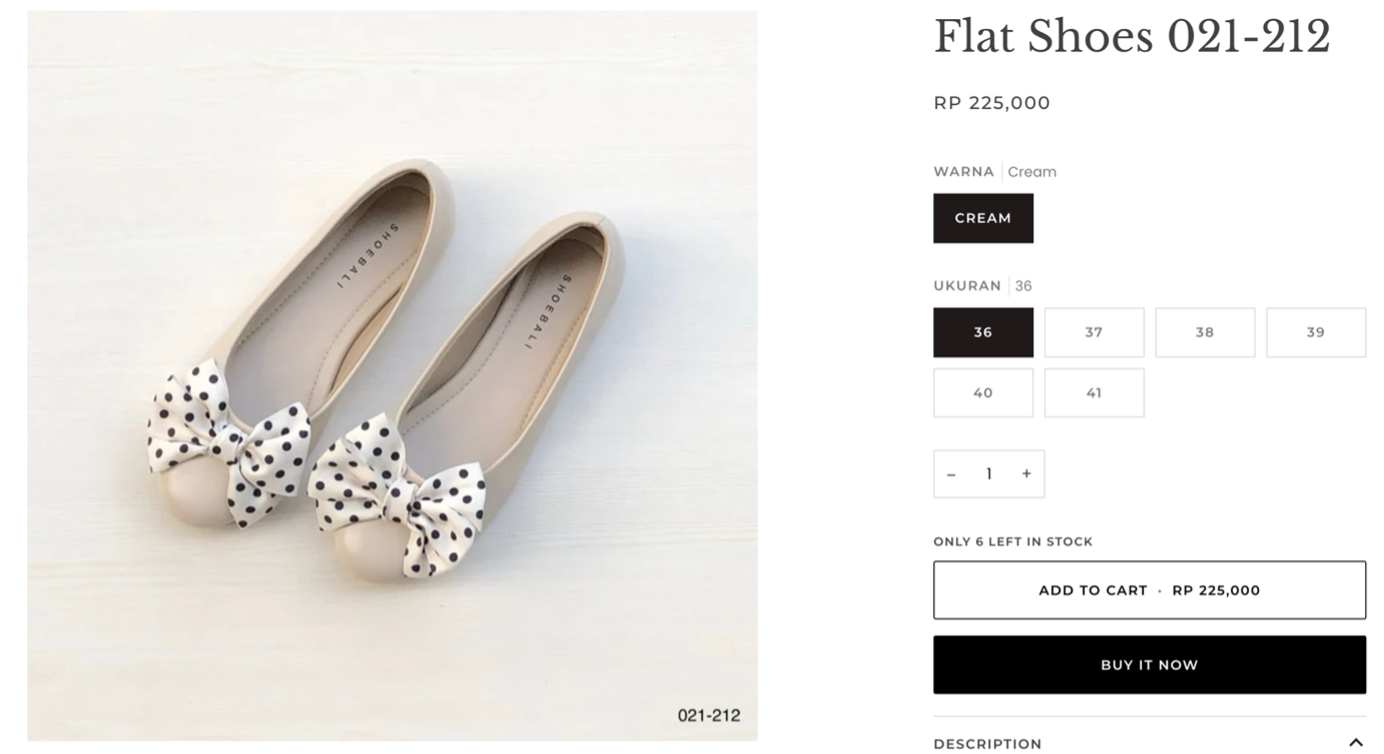This screenshot has height=754, width=1384.
Task: Select size 41
Action: point(1094,393)
